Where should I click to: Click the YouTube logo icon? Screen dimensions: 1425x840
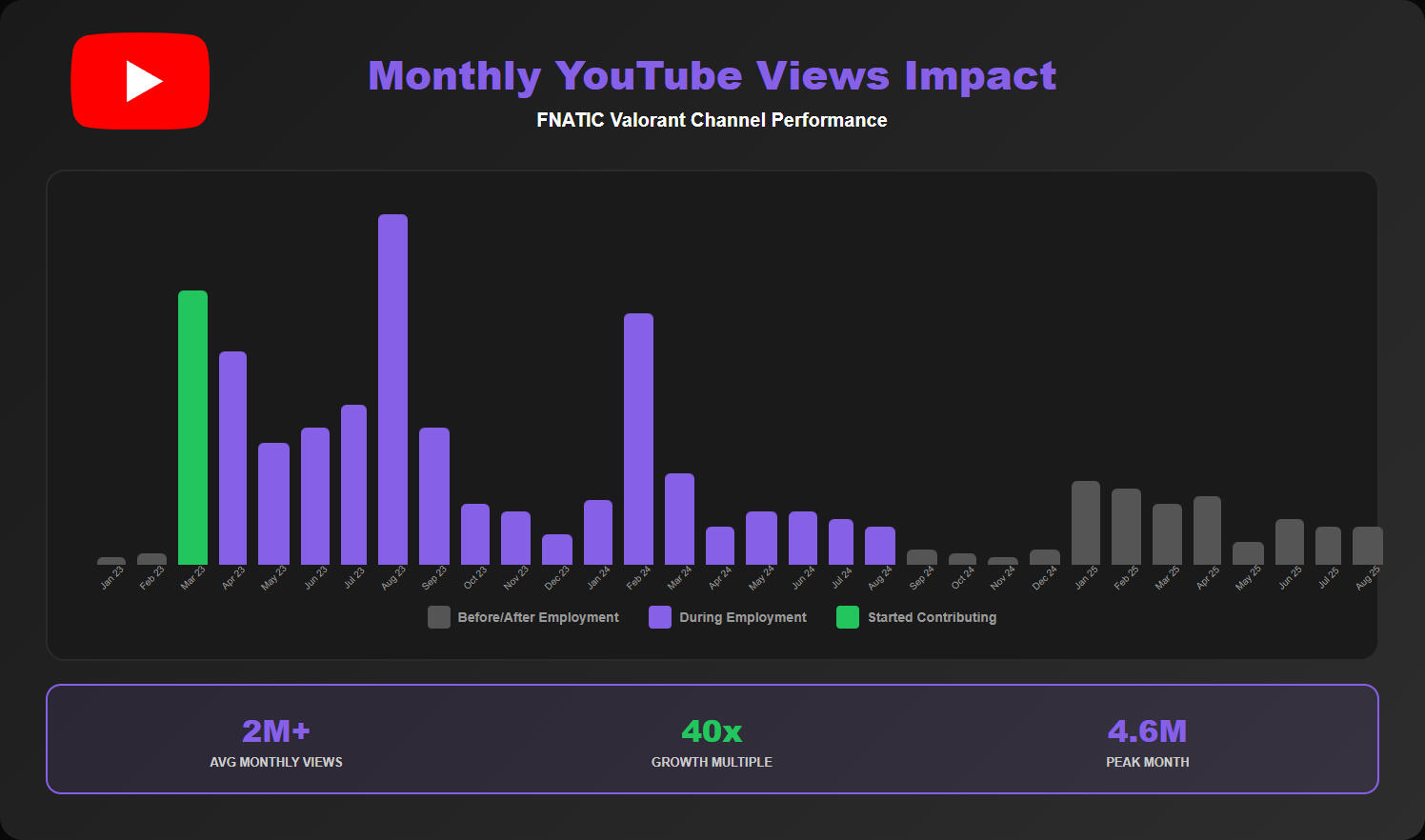coord(140,81)
